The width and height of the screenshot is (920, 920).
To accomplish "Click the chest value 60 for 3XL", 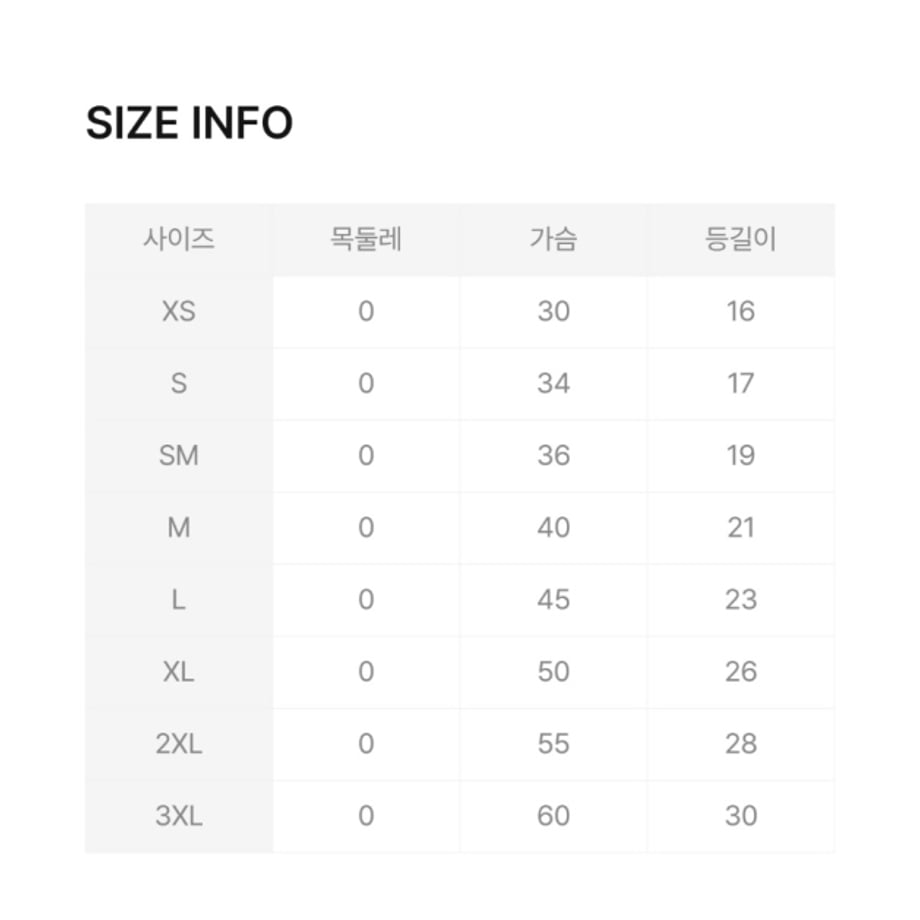I will [553, 816].
